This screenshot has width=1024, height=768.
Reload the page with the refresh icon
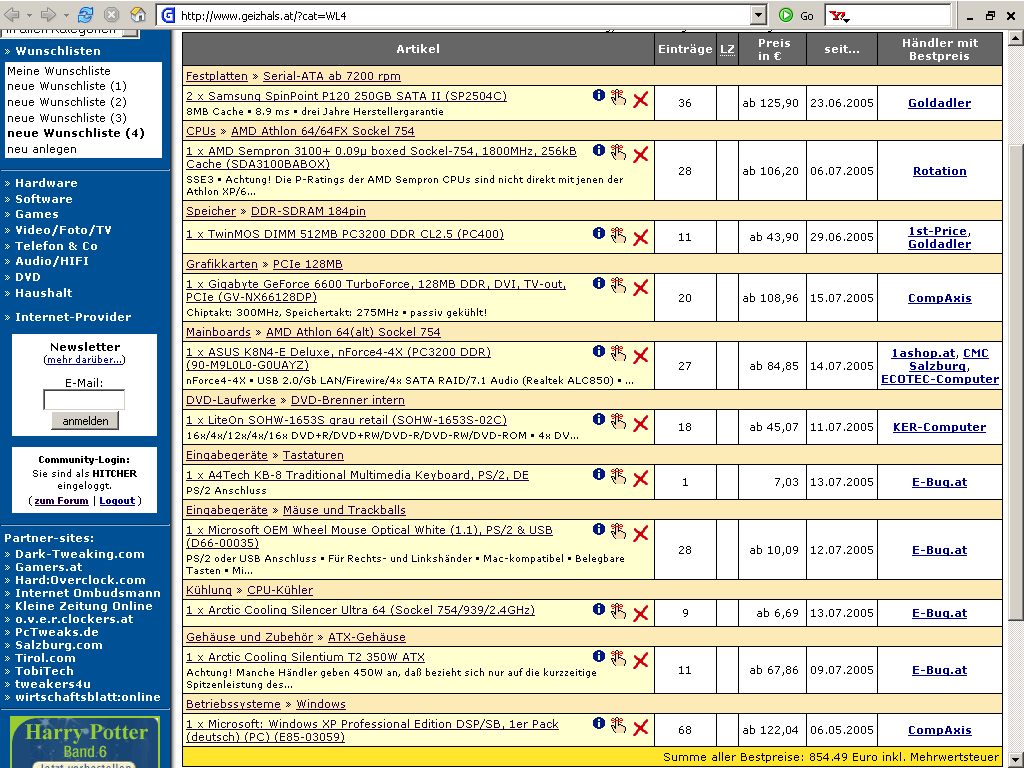point(86,14)
